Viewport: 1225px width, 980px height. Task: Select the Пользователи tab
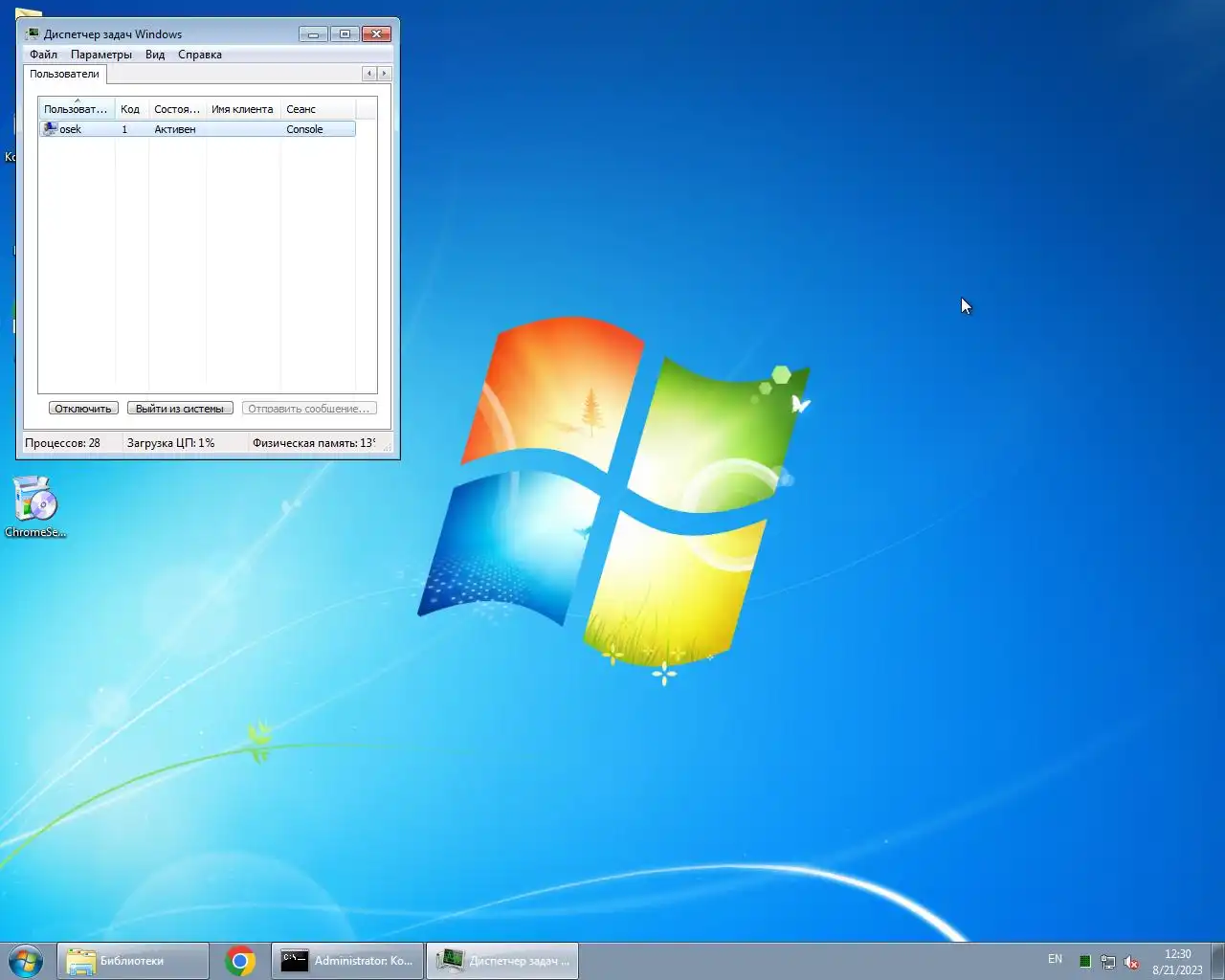pos(64,74)
